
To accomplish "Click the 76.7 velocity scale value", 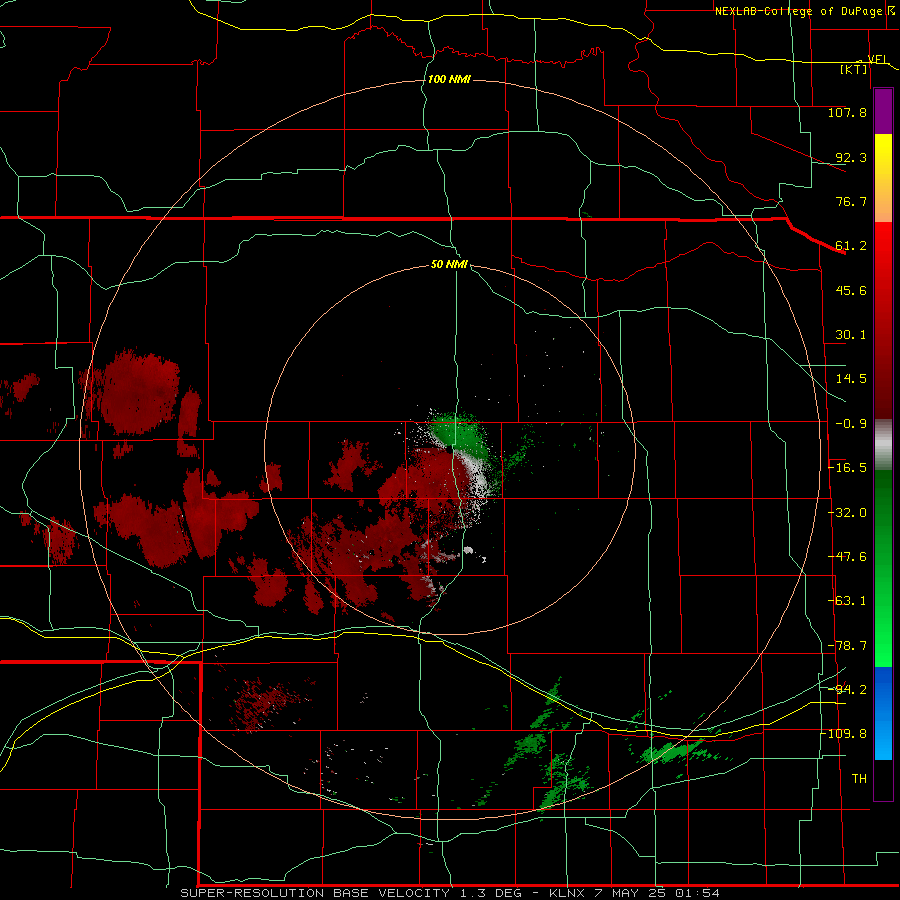I will (851, 201).
